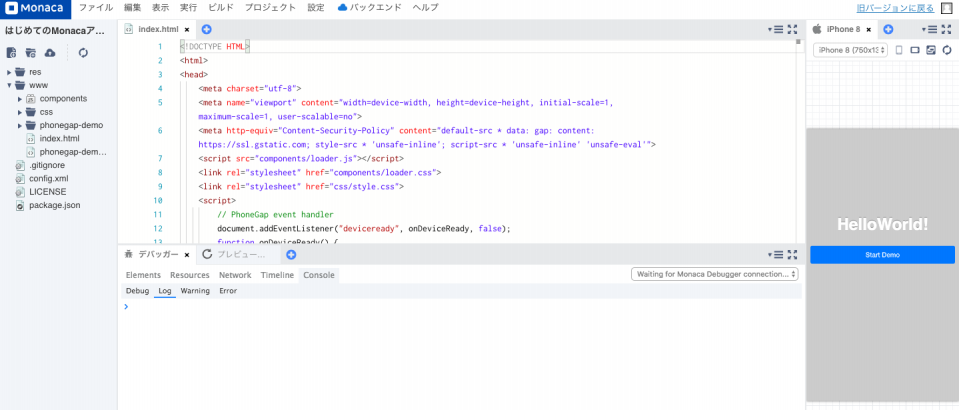Click the .gitignore file icon

pyautogui.click(x=20, y=165)
